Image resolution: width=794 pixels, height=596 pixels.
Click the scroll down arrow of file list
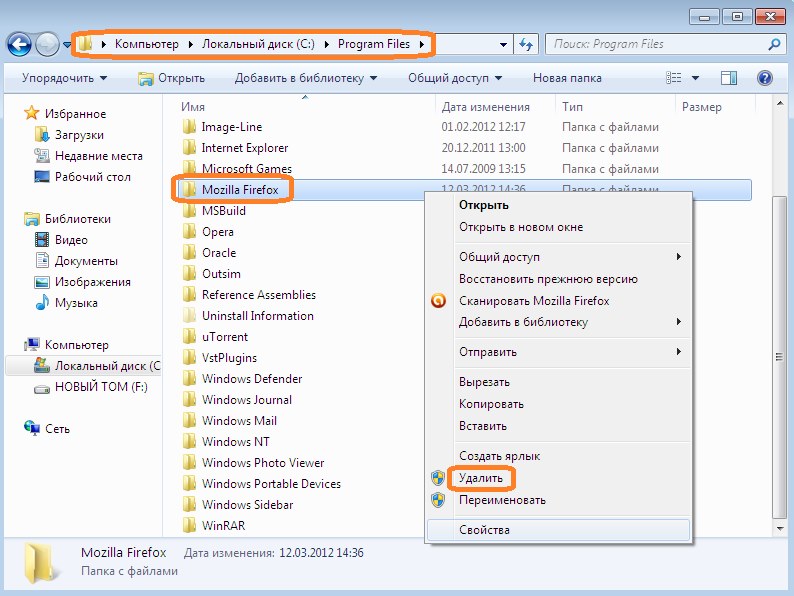point(780,529)
